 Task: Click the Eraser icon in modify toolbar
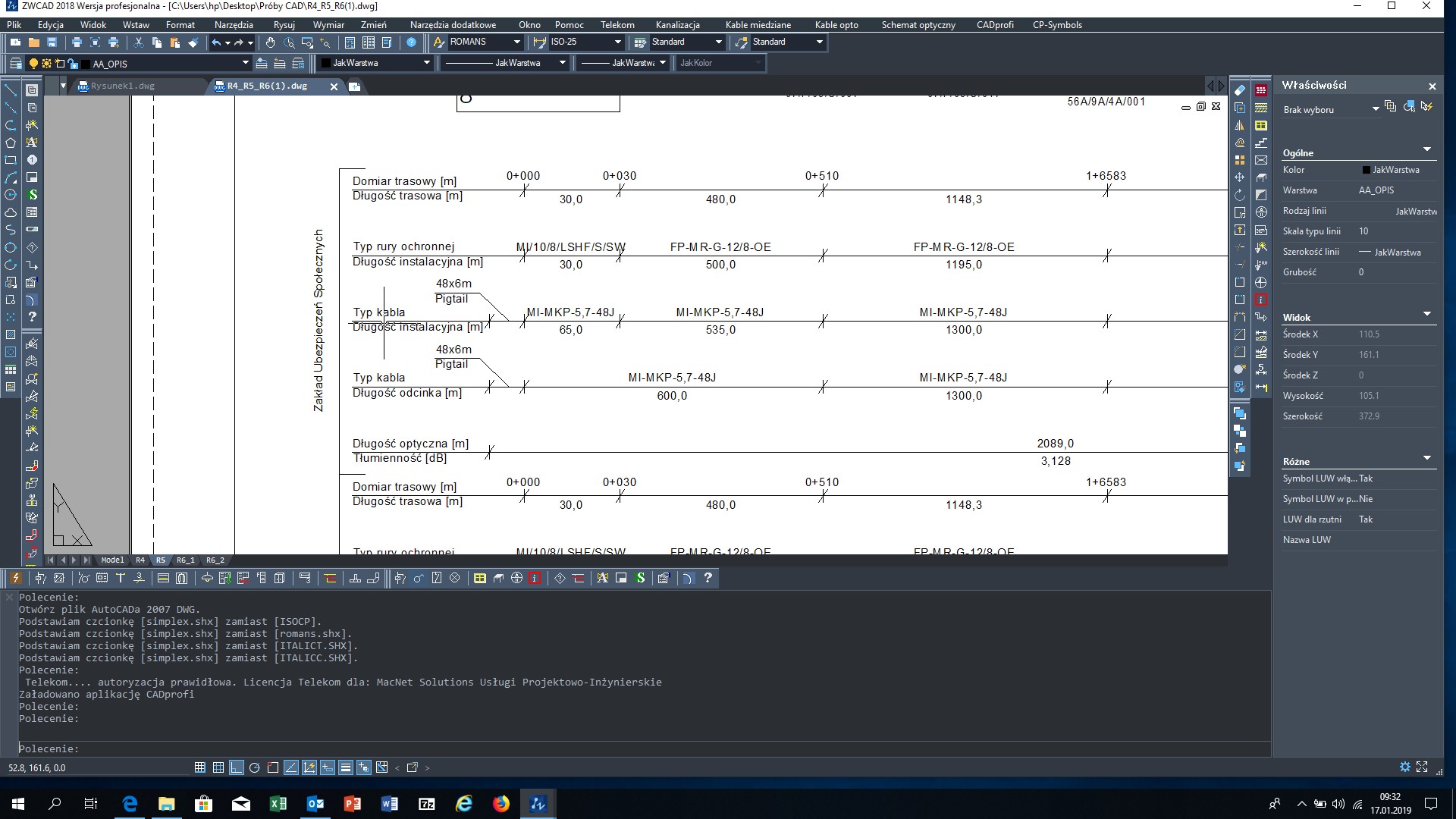coord(1240,90)
